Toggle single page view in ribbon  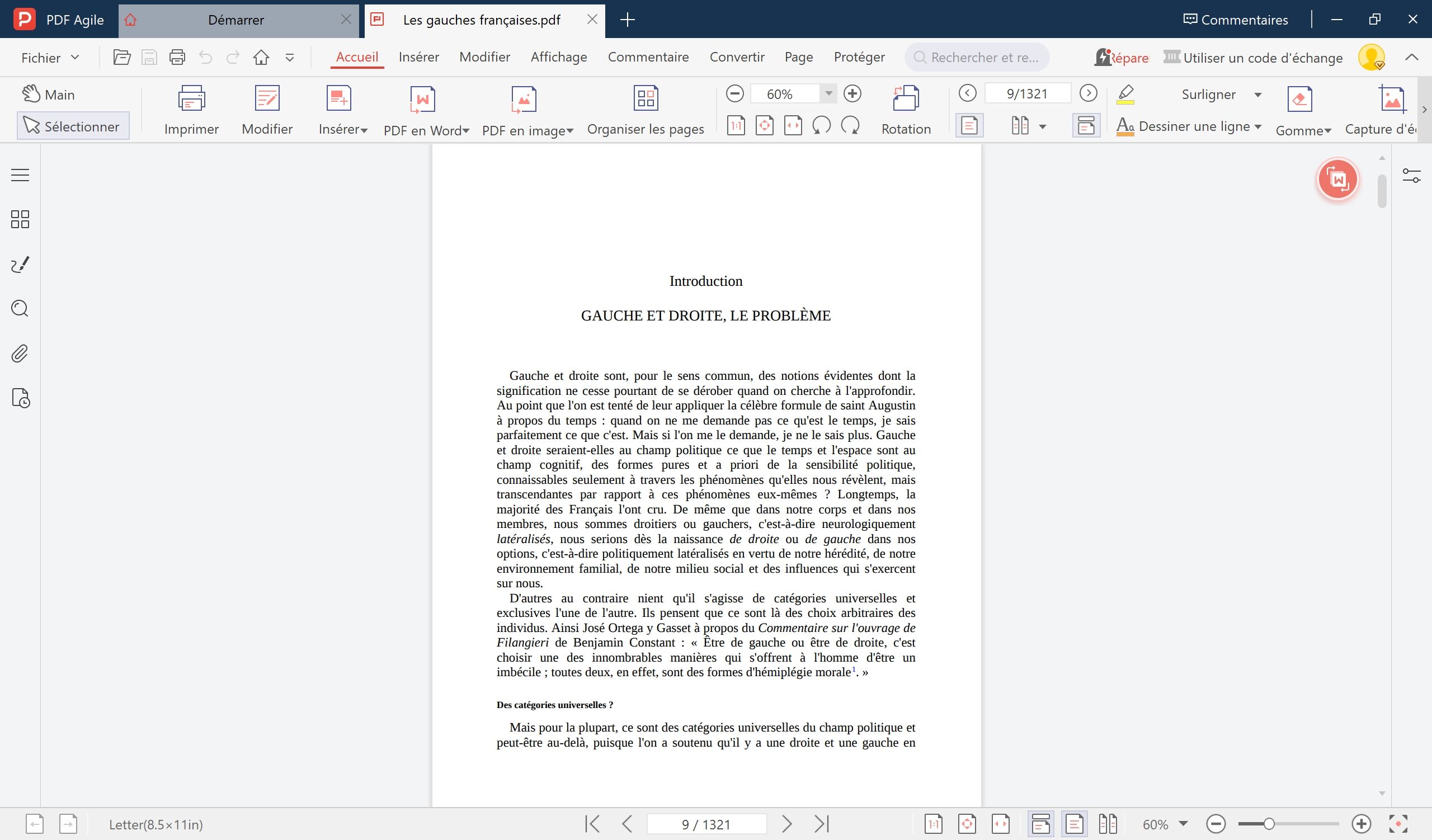(x=969, y=125)
